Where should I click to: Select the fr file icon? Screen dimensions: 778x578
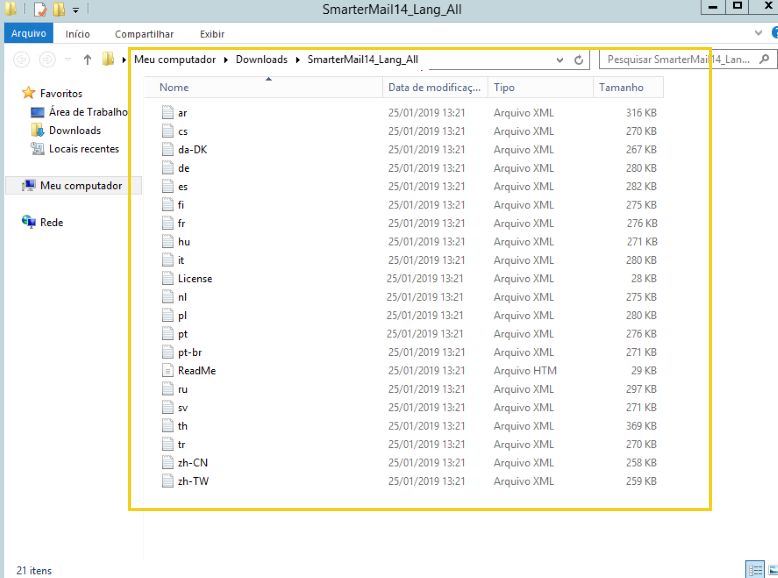point(168,223)
